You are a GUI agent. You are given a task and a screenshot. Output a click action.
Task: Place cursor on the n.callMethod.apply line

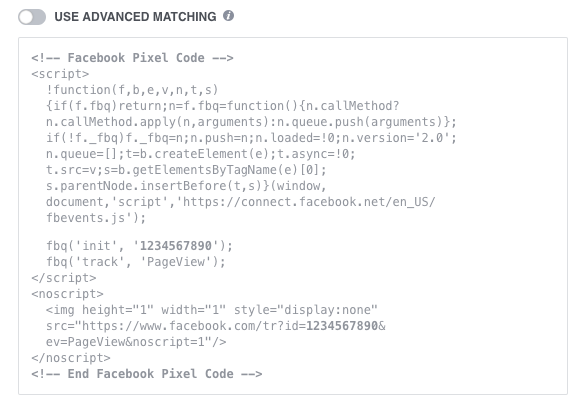coord(251,122)
